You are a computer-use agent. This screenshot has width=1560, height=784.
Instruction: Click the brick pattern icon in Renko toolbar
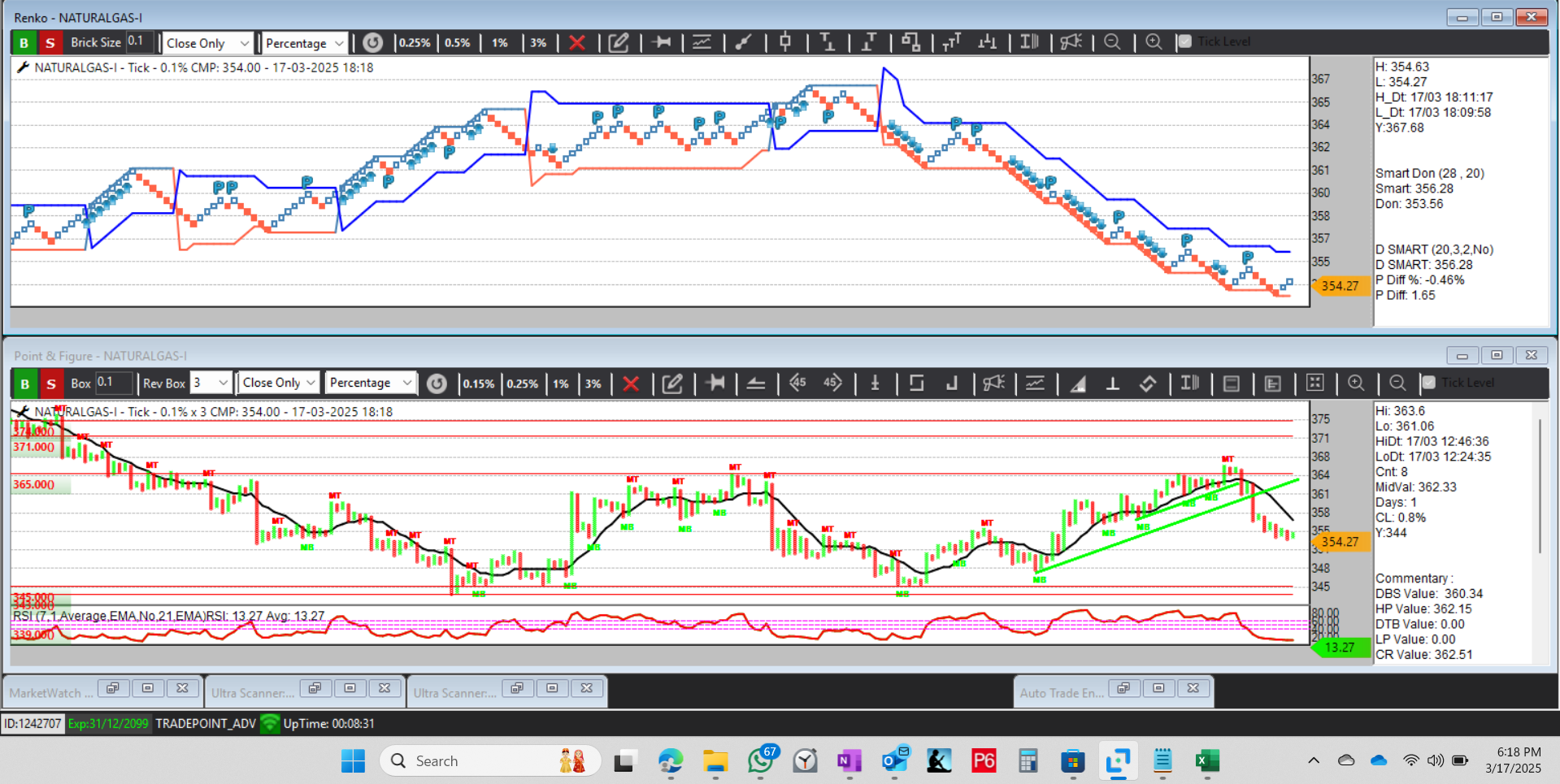coord(910,41)
